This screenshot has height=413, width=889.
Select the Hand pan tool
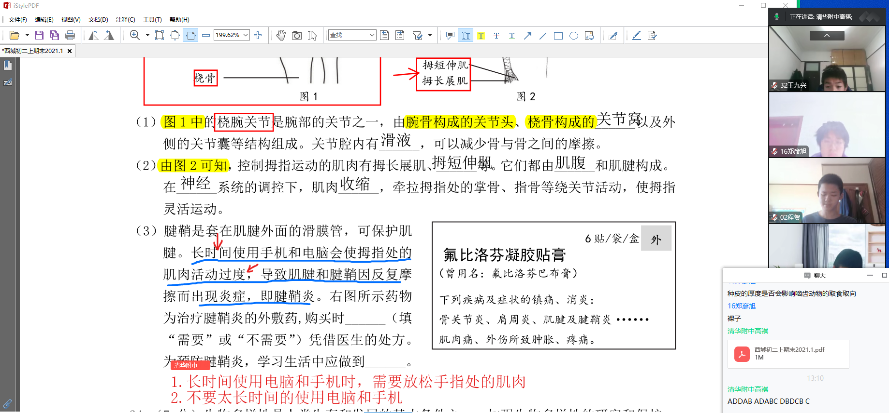pyautogui.click(x=280, y=35)
